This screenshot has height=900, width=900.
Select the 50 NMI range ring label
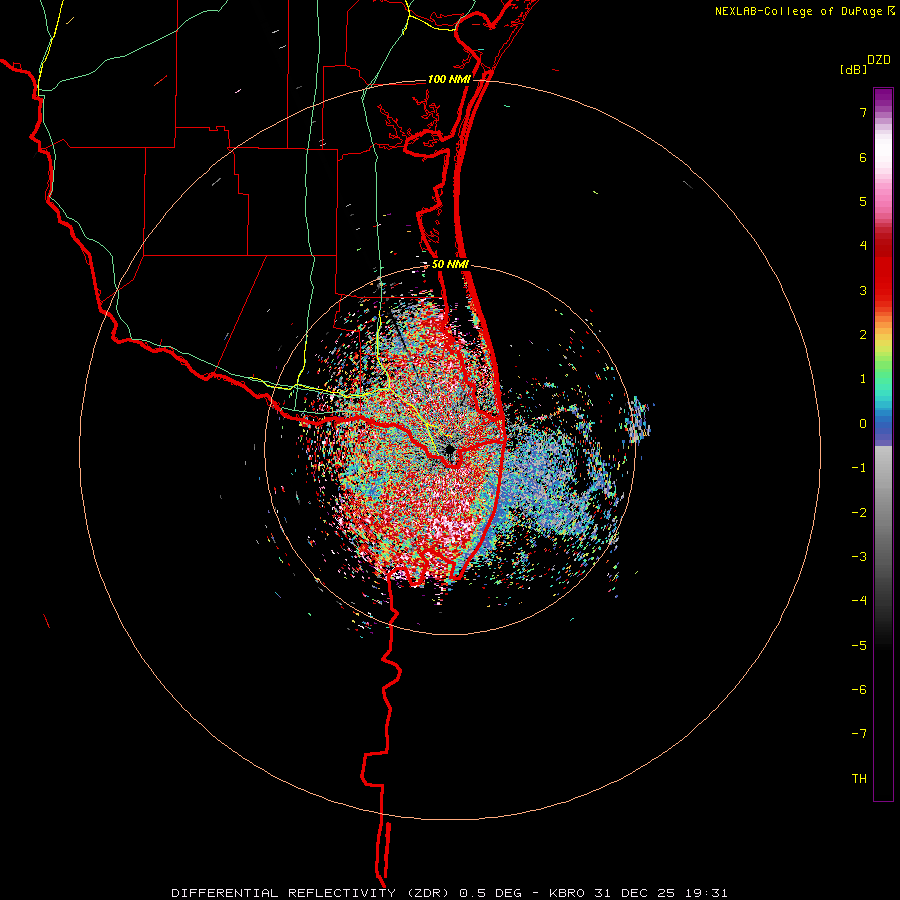pyautogui.click(x=450, y=264)
